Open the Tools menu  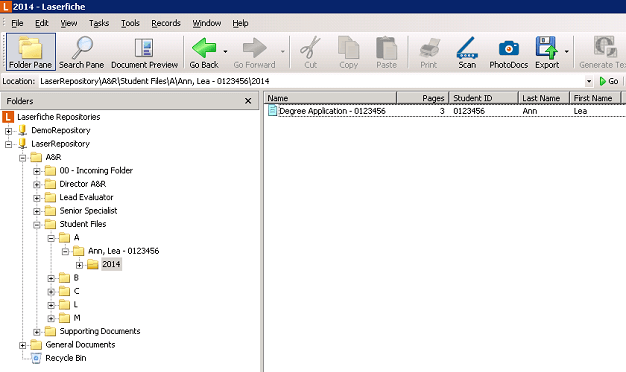pyautogui.click(x=130, y=23)
